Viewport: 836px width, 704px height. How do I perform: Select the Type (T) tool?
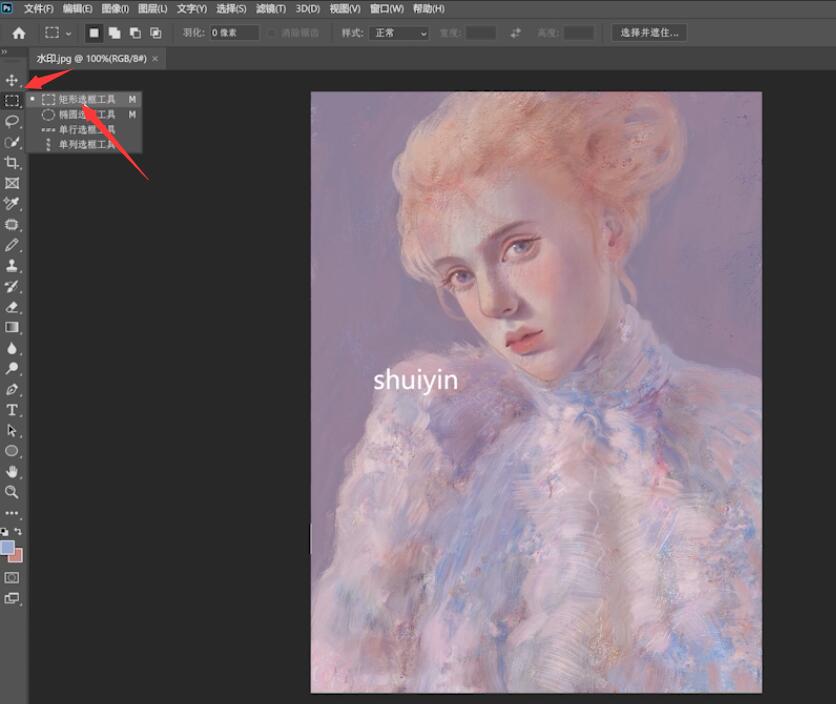[12, 410]
